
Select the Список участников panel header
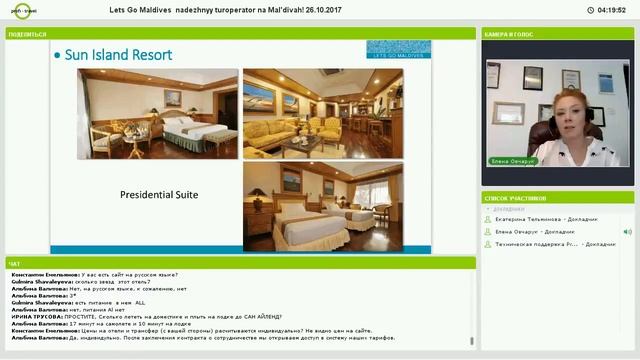(x=558, y=198)
